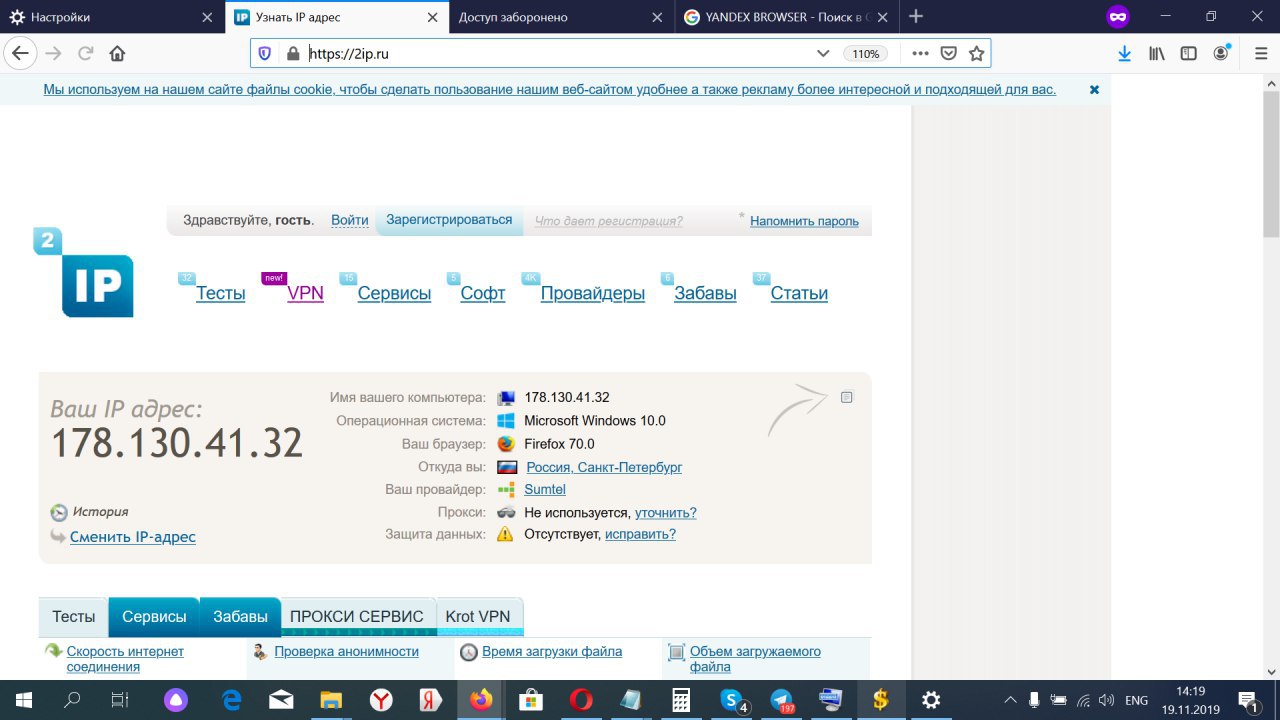Select the ПРОКСИ СЕРВИС tab

click(x=357, y=617)
